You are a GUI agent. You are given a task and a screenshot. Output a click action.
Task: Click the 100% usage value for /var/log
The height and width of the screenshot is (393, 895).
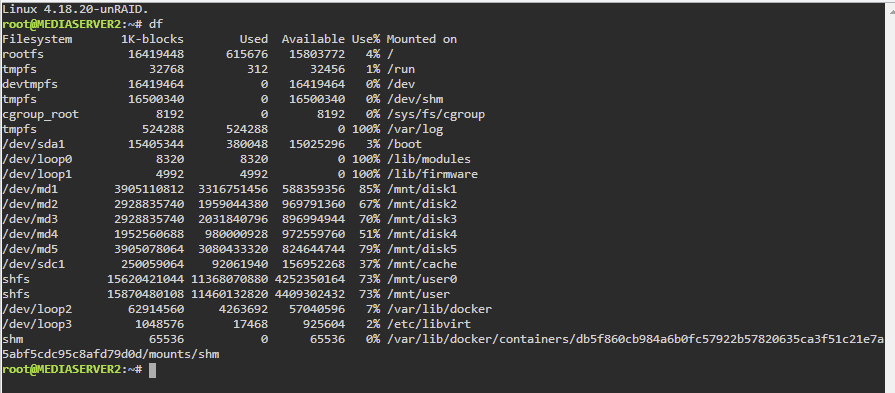pos(365,129)
